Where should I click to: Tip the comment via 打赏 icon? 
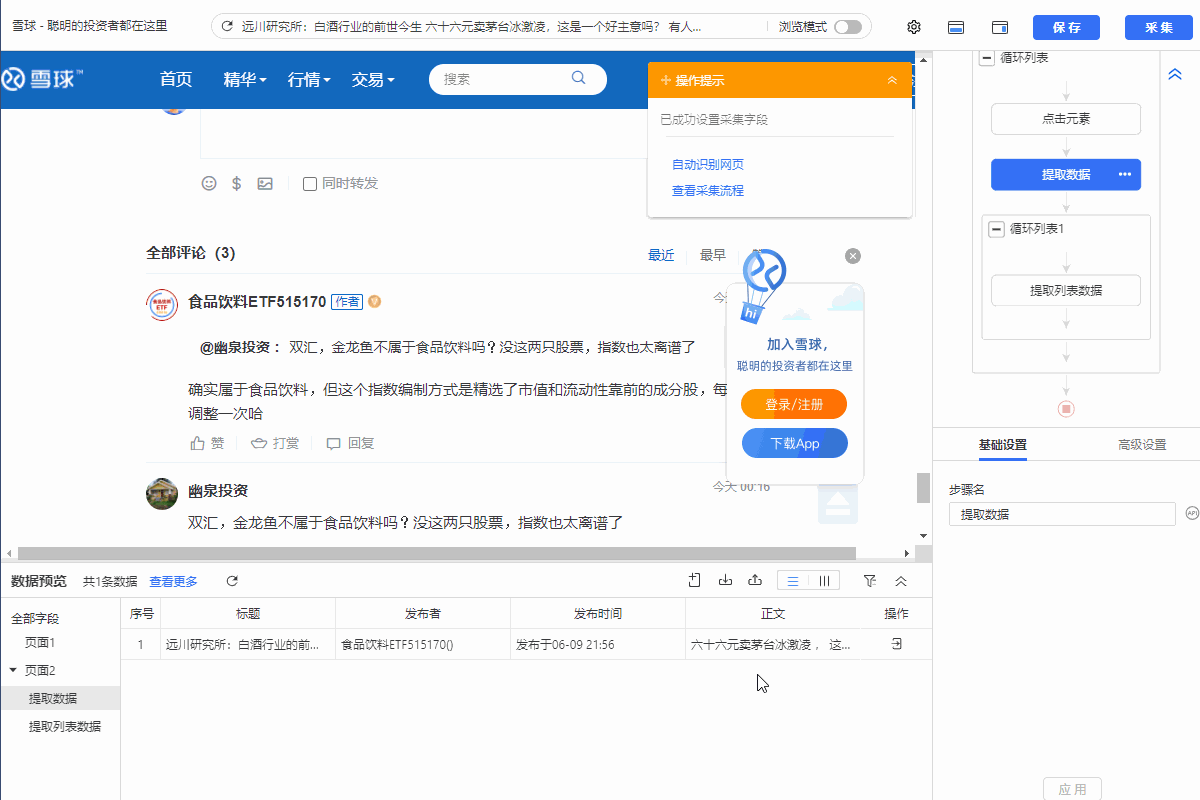coord(258,443)
